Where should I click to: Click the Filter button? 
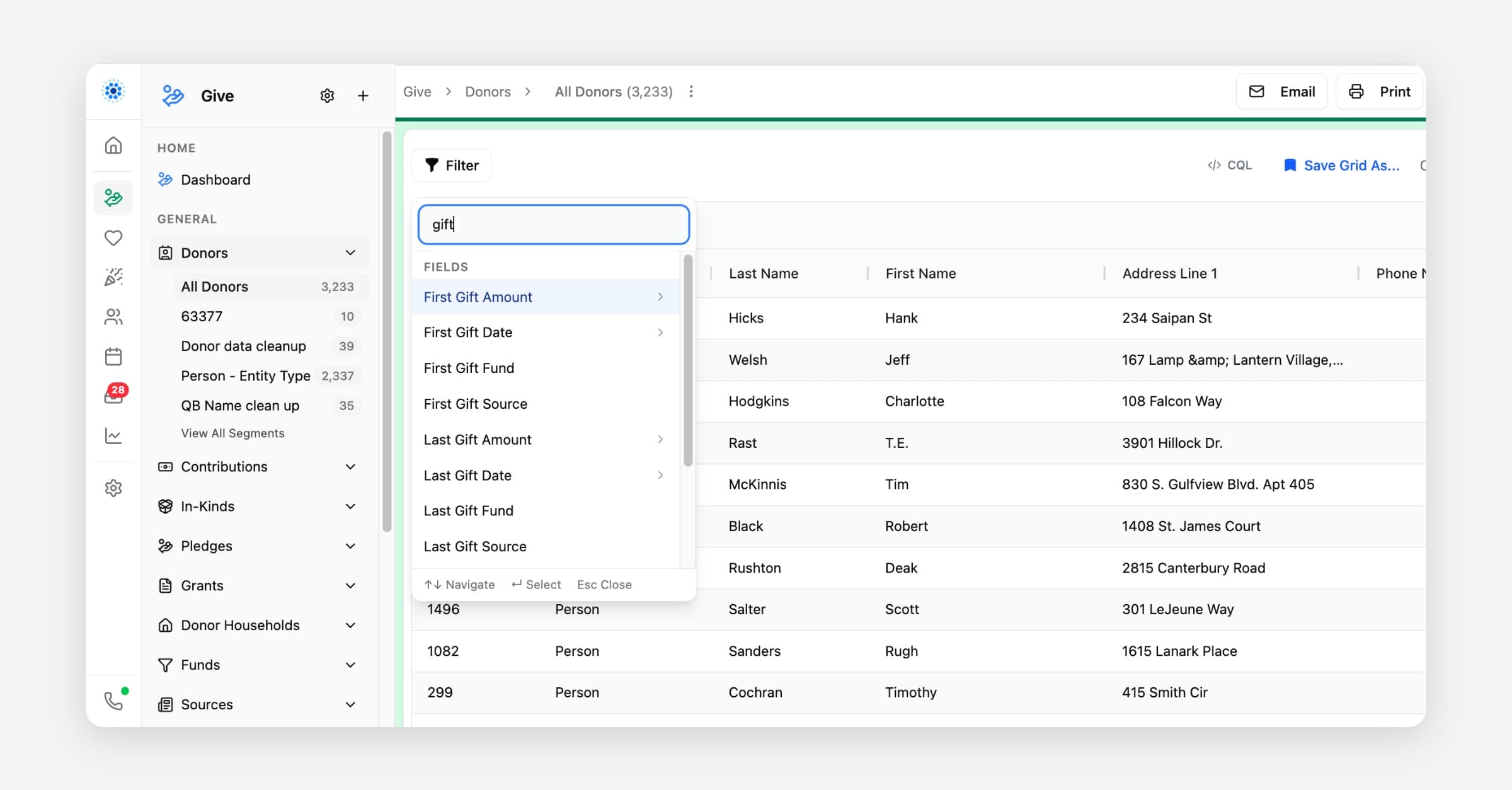[x=452, y=165]
